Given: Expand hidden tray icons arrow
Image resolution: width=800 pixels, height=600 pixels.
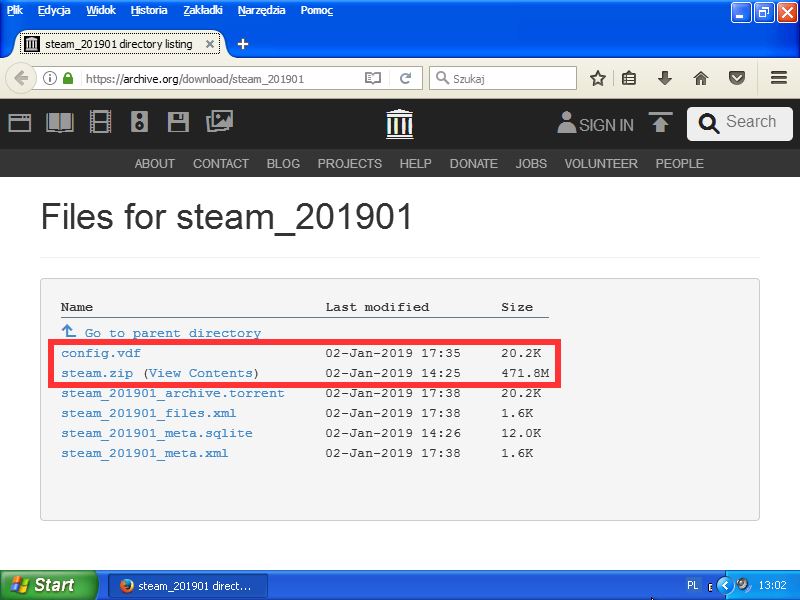Looking at the screenshot, I should (x=724, y=585).
